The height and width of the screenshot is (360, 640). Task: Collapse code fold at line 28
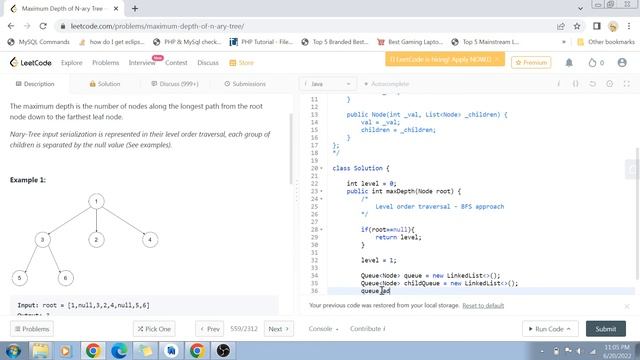point(321,229)
